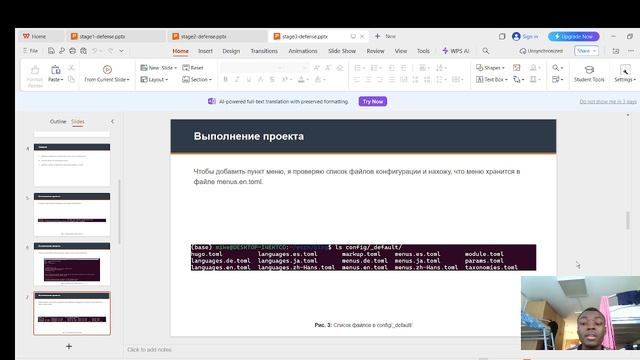This screenshot has width=640, height=360.
Task: Click the align left icon
Action: click(357, 80)
